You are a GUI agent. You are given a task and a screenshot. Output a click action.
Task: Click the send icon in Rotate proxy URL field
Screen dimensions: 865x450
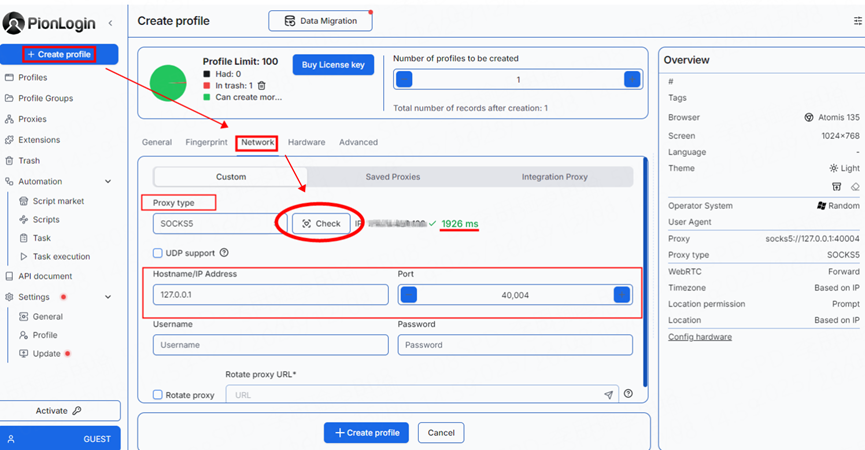(x=608, y=395)
